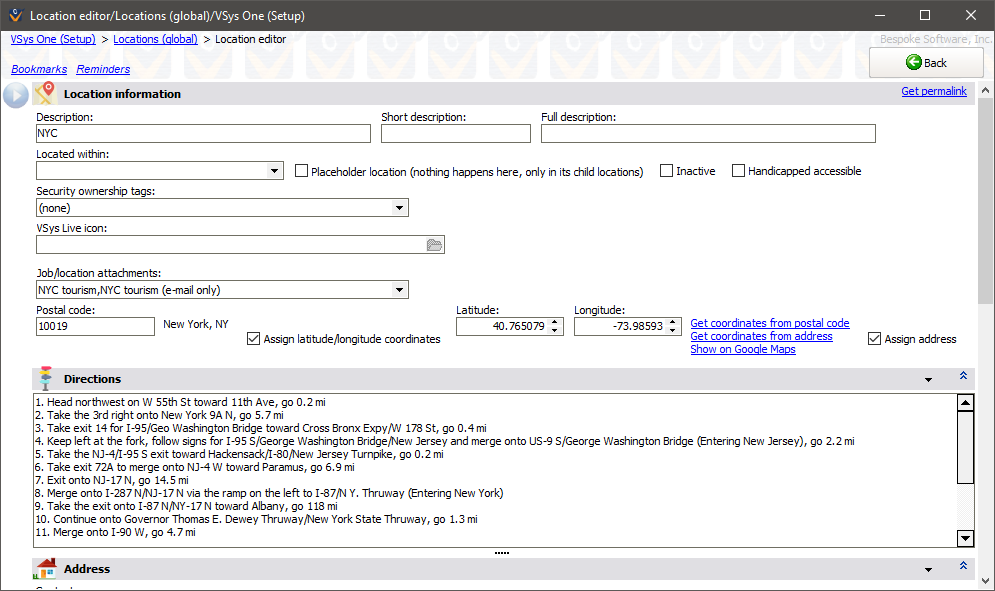Collapse Directions section with double chevron icon
Screen dimensions: 995x591
963,376
